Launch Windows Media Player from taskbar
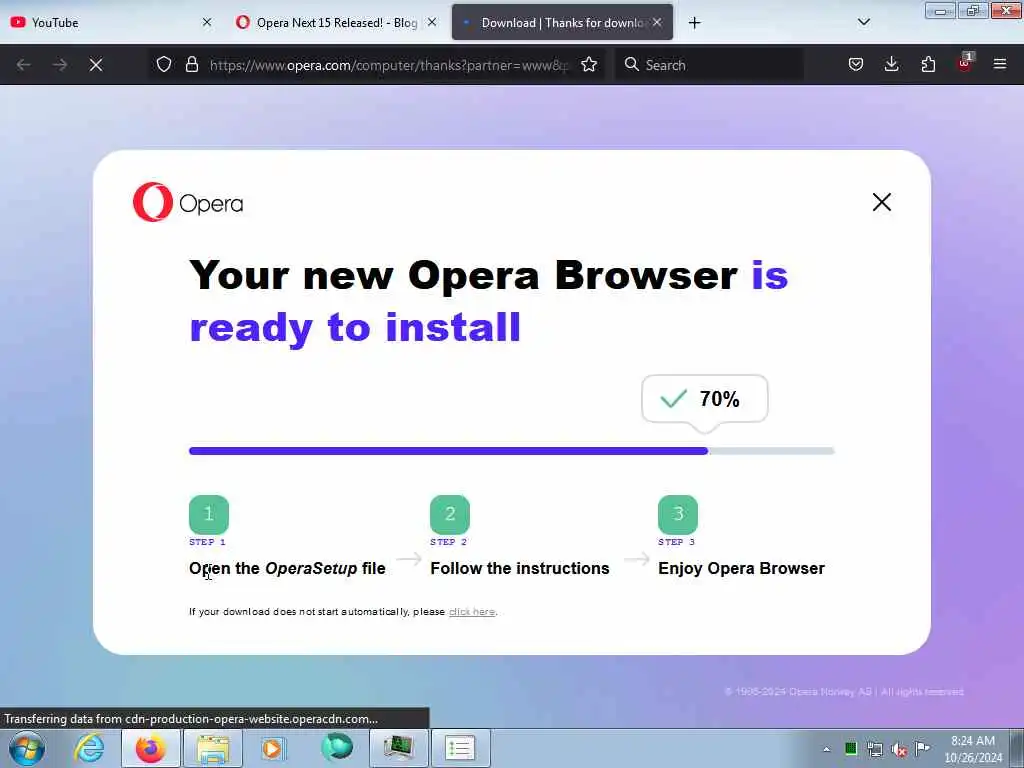The height and width of the screenshot is (768, 1024). (x=274, y=748)
